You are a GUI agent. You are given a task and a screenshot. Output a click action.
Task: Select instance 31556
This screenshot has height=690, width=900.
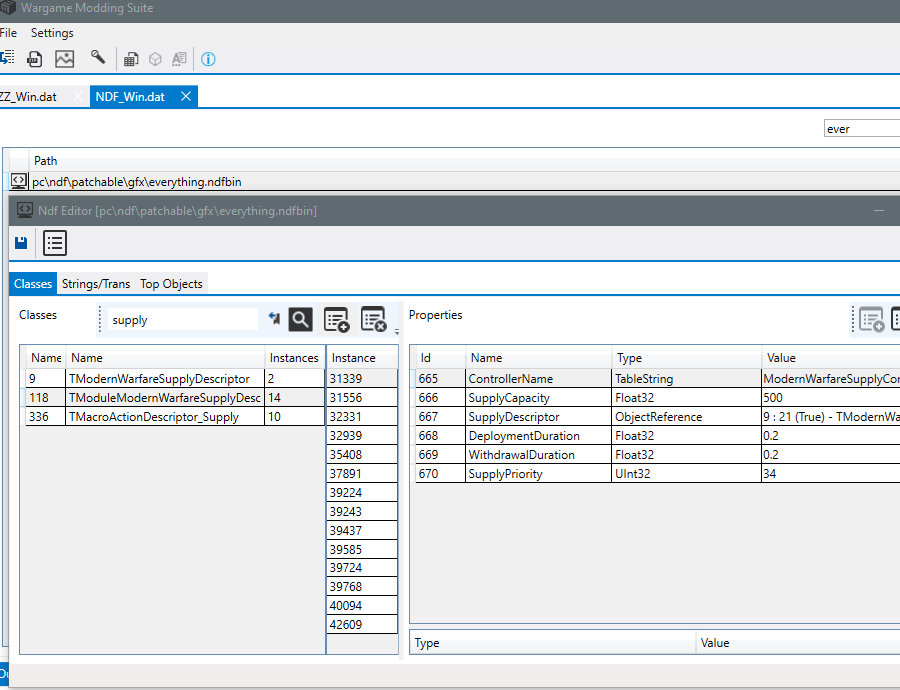click(x=362, y=398)
